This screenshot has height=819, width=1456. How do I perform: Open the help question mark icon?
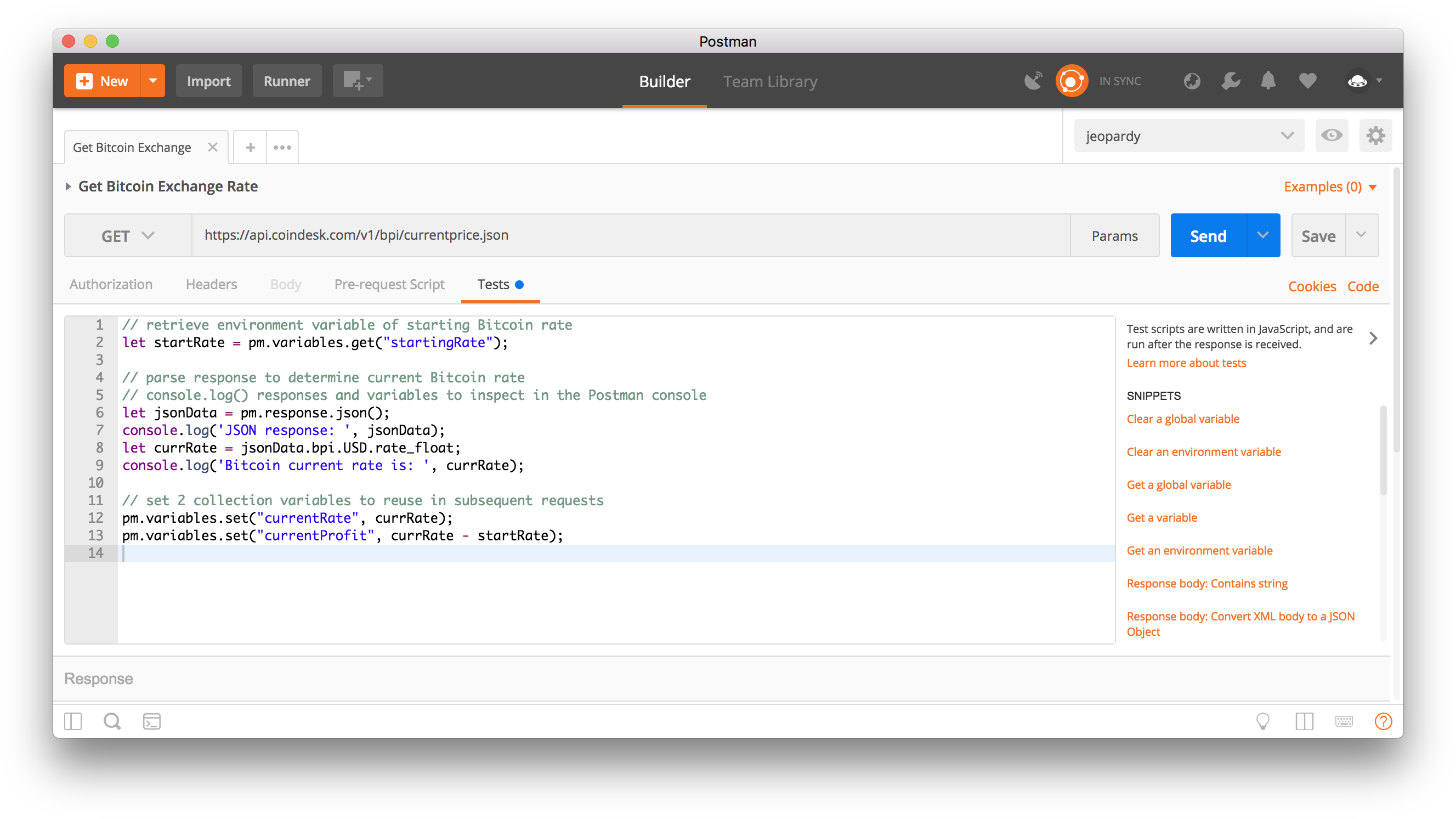[1383, 721]
